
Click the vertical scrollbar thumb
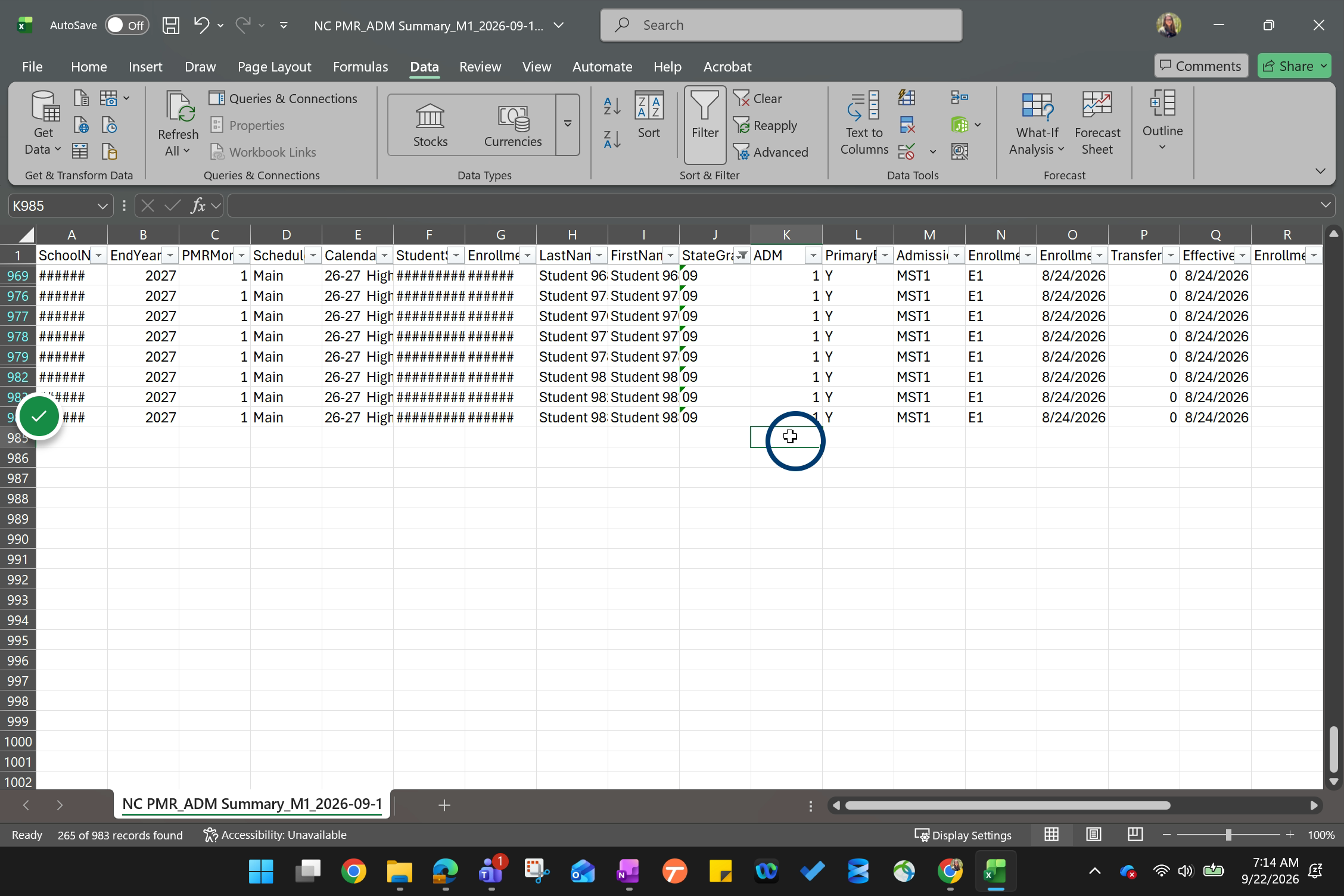1333,749
